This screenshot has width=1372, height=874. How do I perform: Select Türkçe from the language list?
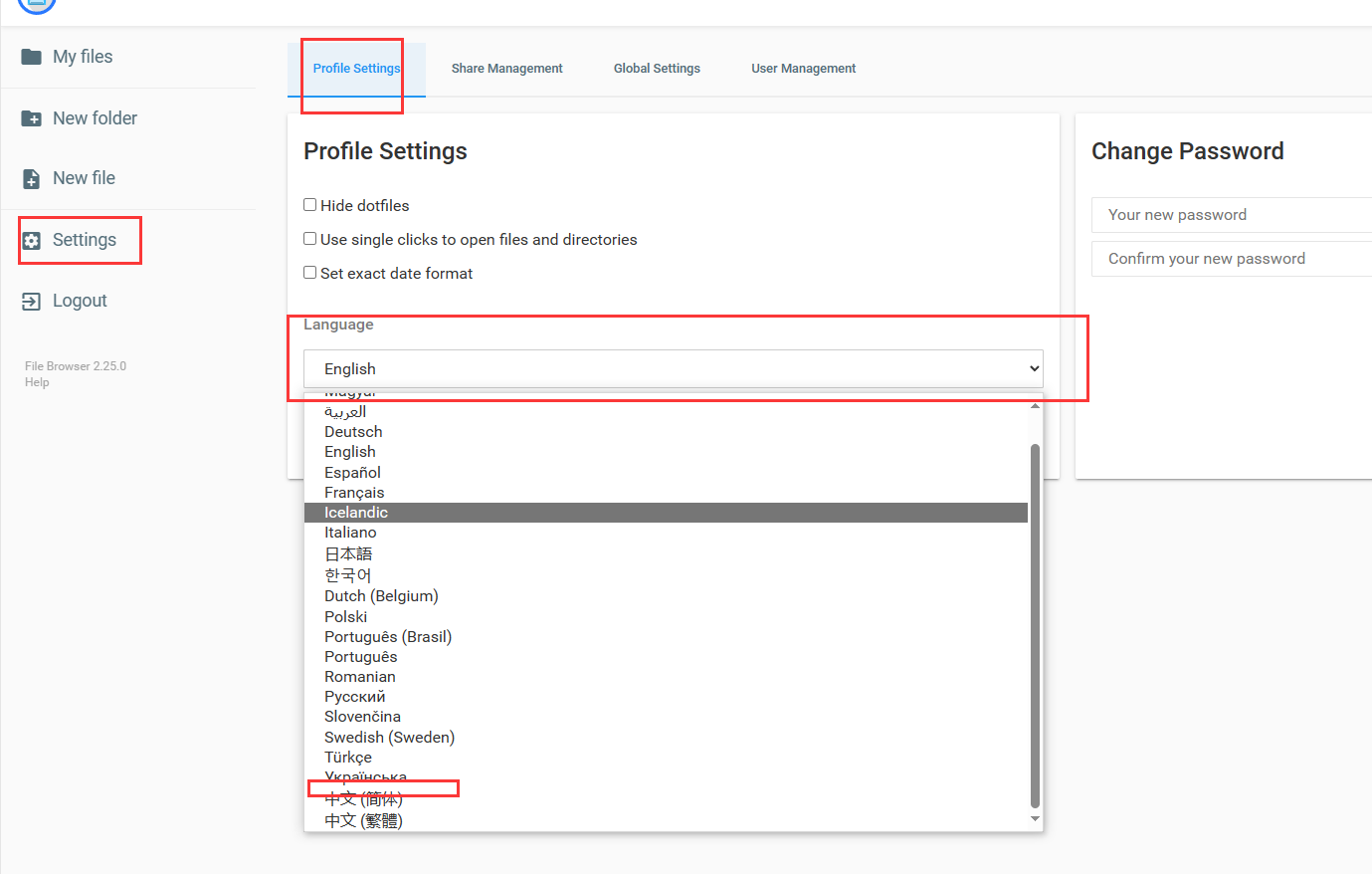(666, 758)
